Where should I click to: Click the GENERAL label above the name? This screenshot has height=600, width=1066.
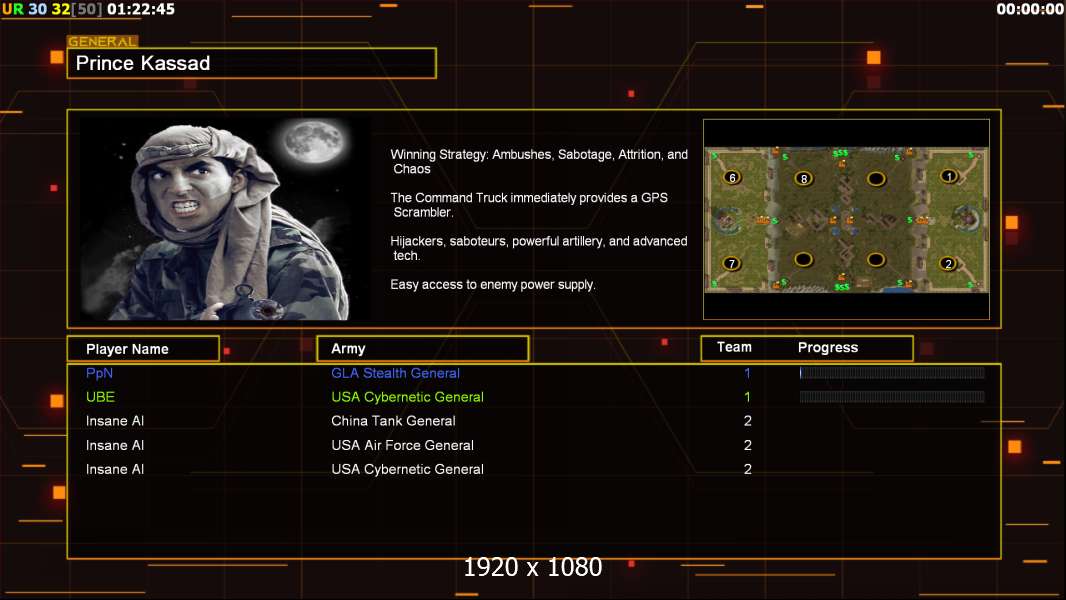click(102, 41)
